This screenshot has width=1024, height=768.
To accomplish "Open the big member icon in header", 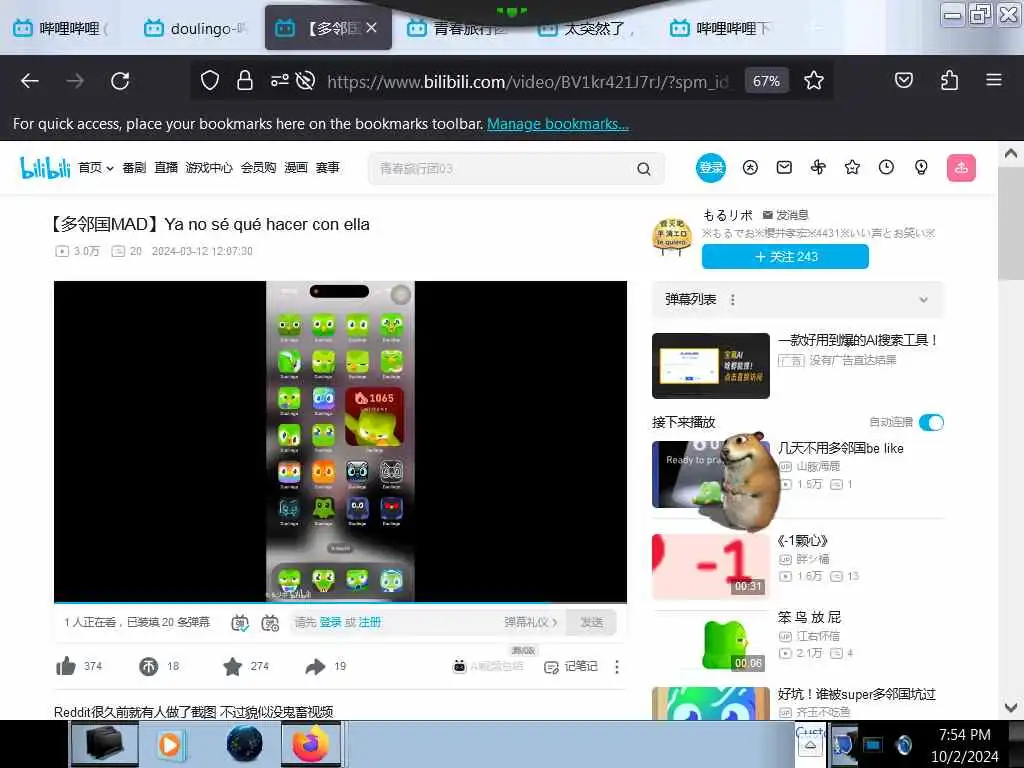I will [750, 168].
